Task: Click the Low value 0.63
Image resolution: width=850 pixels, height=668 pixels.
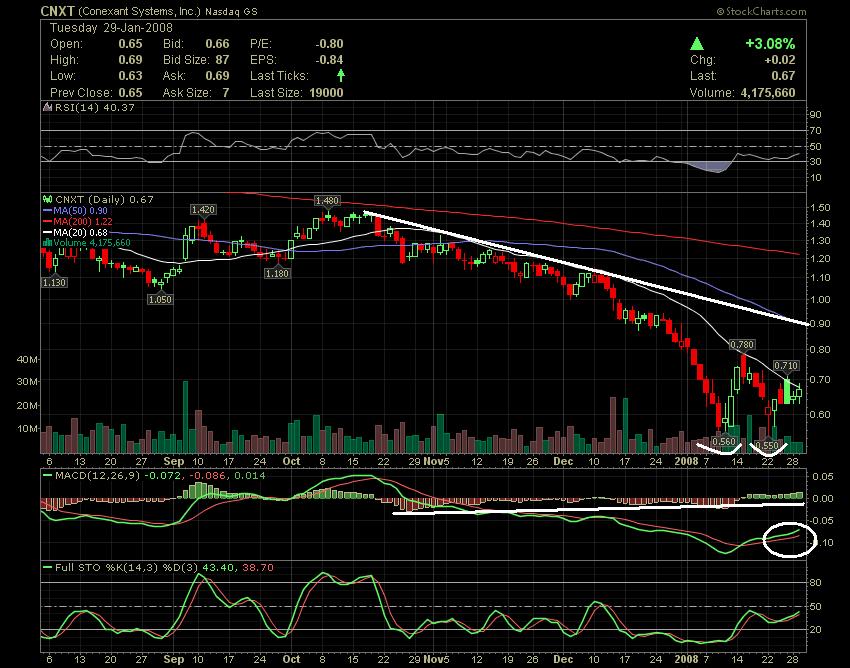Action: [x=130, y=76]
